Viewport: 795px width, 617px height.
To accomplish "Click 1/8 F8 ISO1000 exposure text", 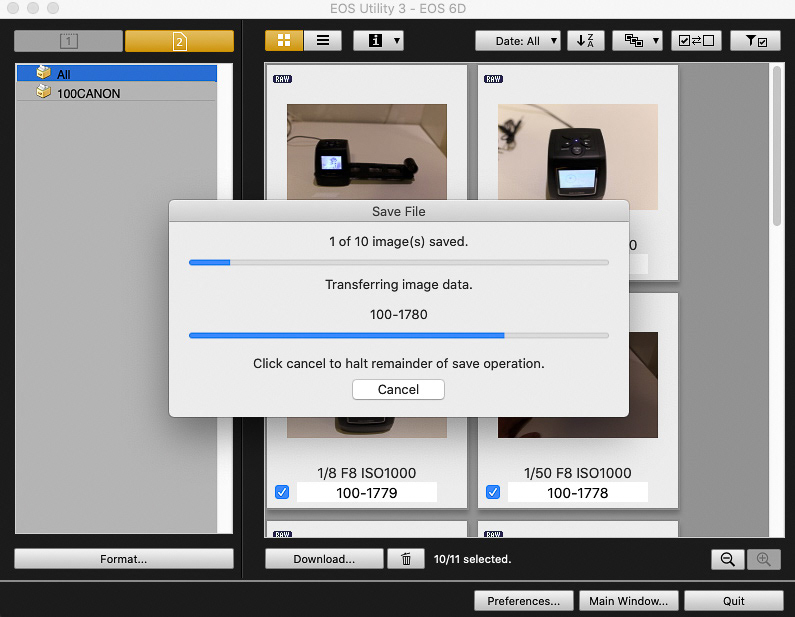I will [x=367, y=473].
